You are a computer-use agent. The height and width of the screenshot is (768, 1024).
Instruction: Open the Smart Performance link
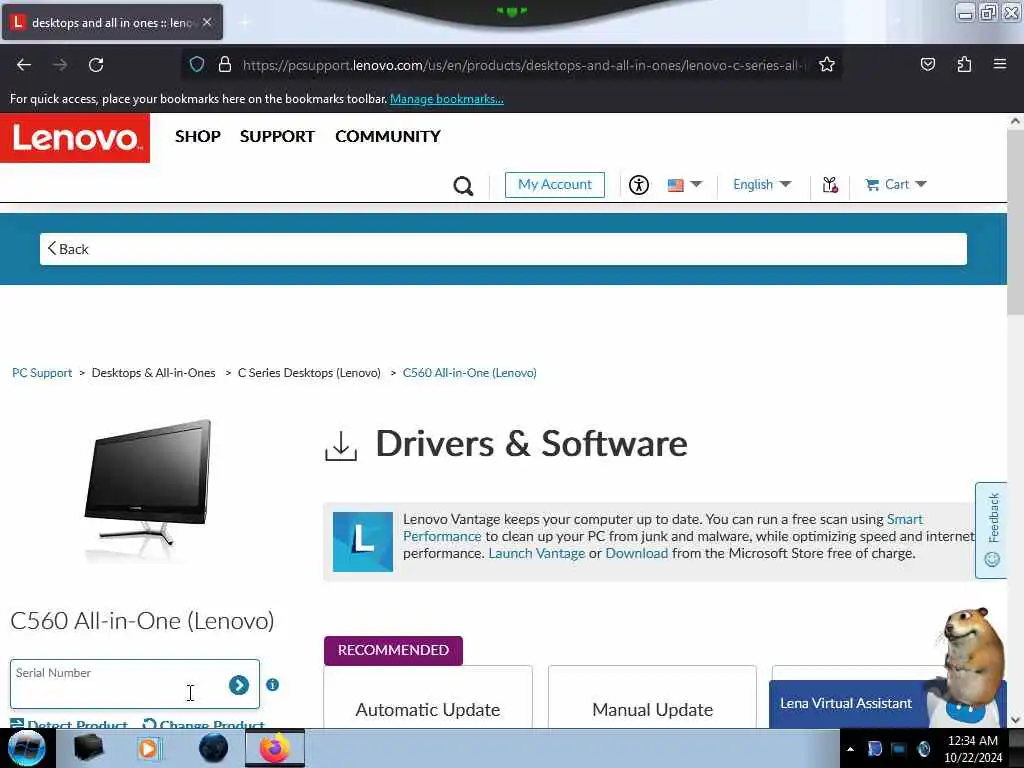pos(904,519)
